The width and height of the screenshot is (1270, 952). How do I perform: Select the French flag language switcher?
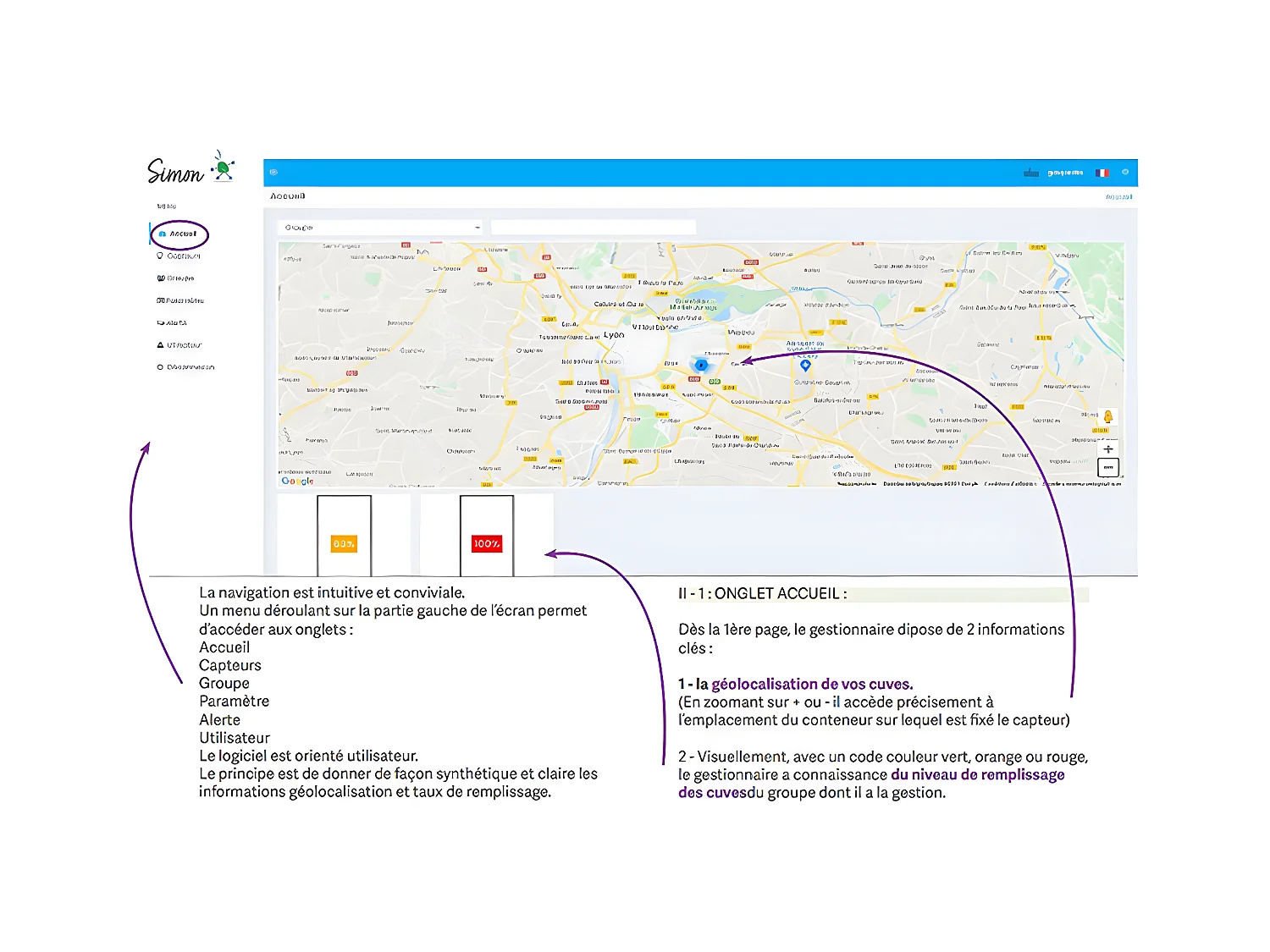[1102, 173]
